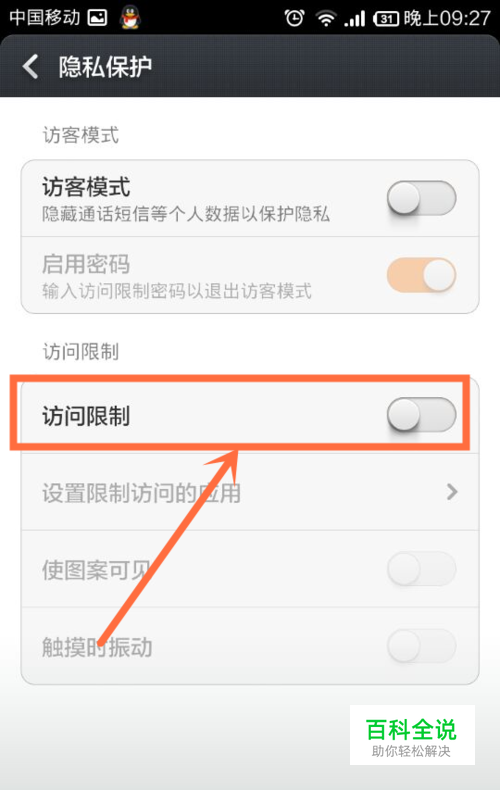The width and height of the screenshot is (500, 790).
Task: Tap the 中国移动 carrier label
Action: (x=45, y=18)
